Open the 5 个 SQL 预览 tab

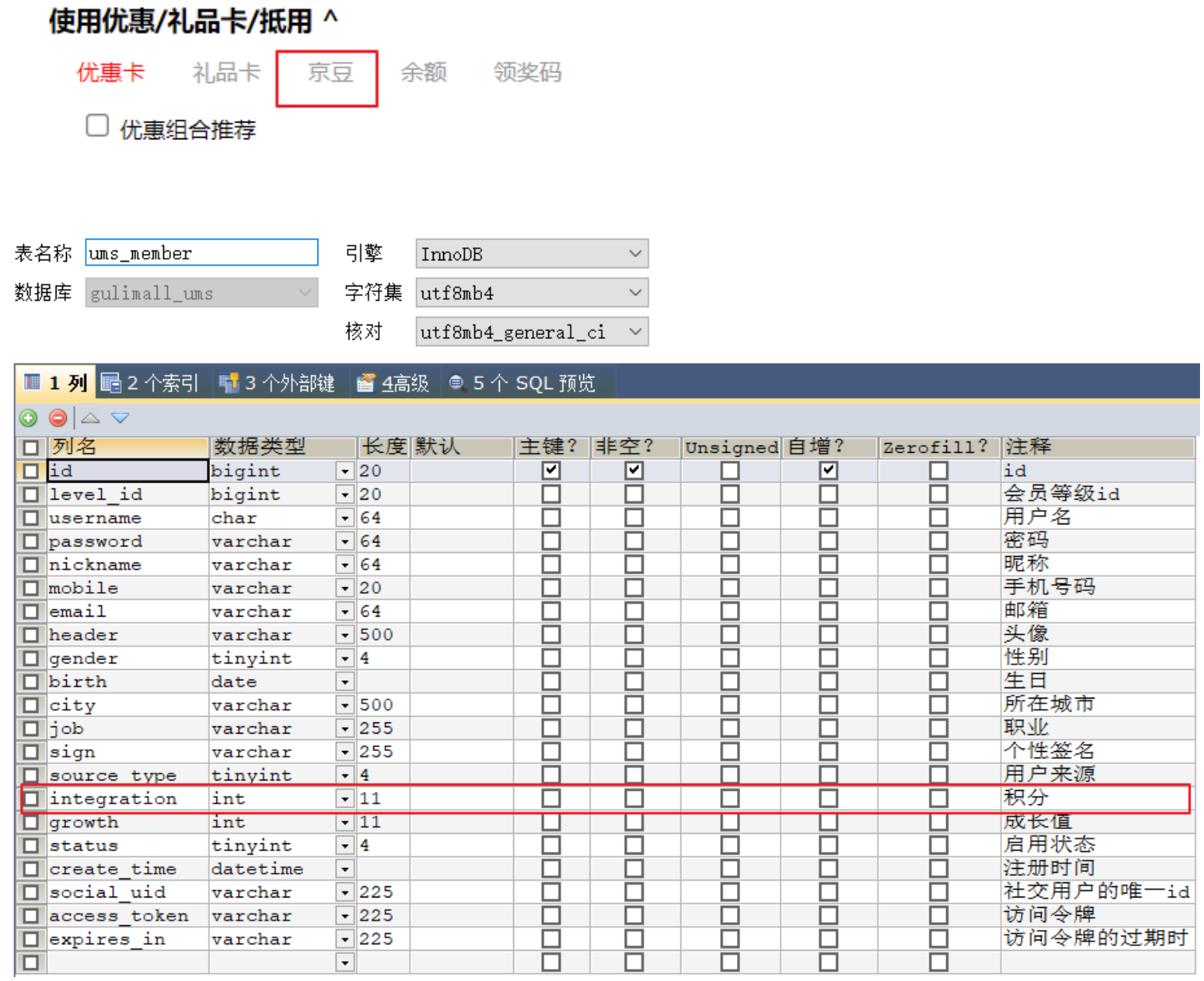pos(522,383)
